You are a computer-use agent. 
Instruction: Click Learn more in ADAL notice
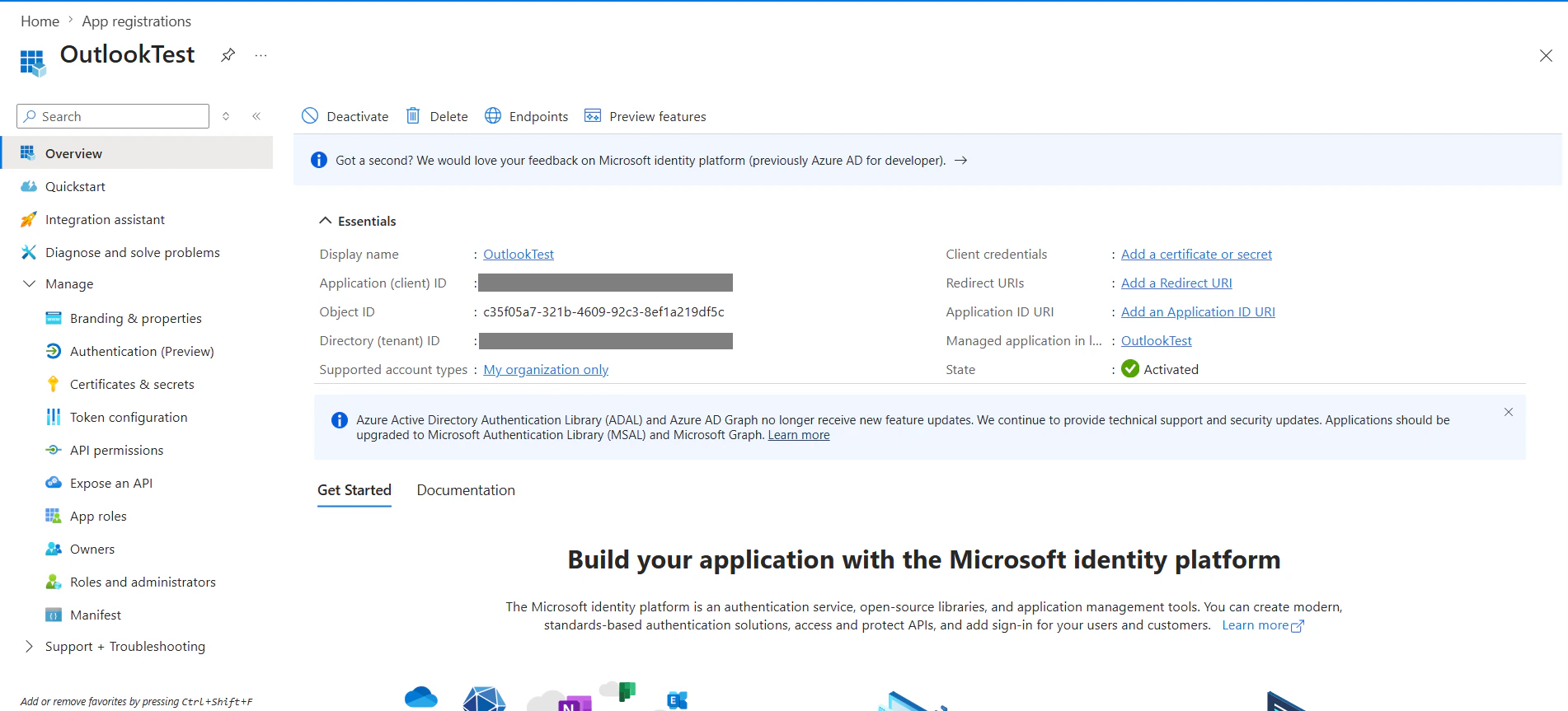pyautogui.click(x=799, y=435)
